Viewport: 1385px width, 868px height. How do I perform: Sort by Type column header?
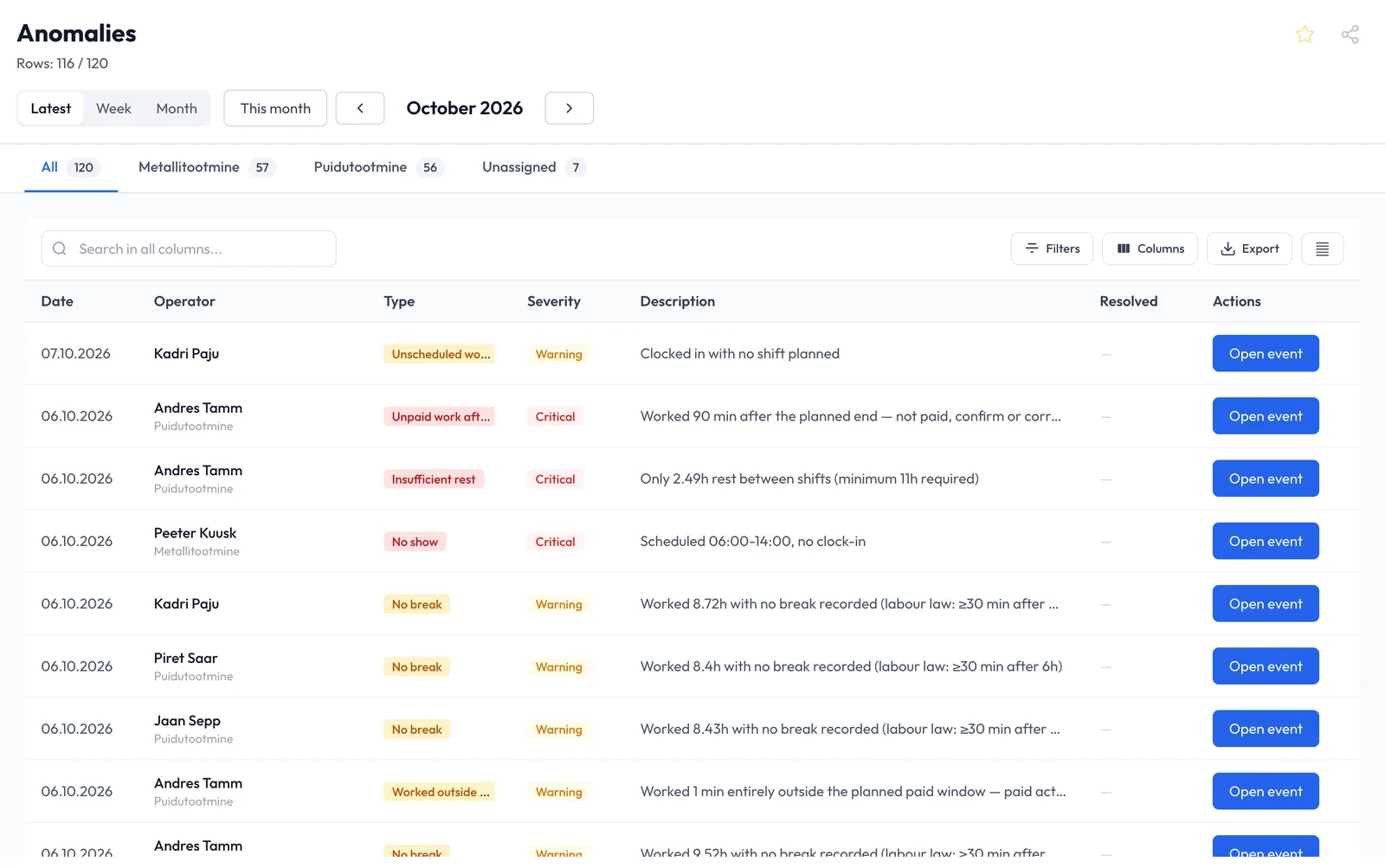click(x=399, y=301)
